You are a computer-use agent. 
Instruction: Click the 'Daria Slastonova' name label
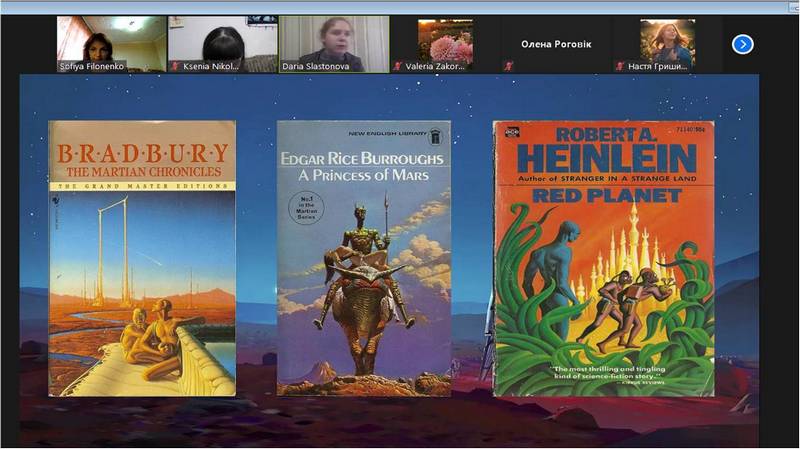(316, 66)
